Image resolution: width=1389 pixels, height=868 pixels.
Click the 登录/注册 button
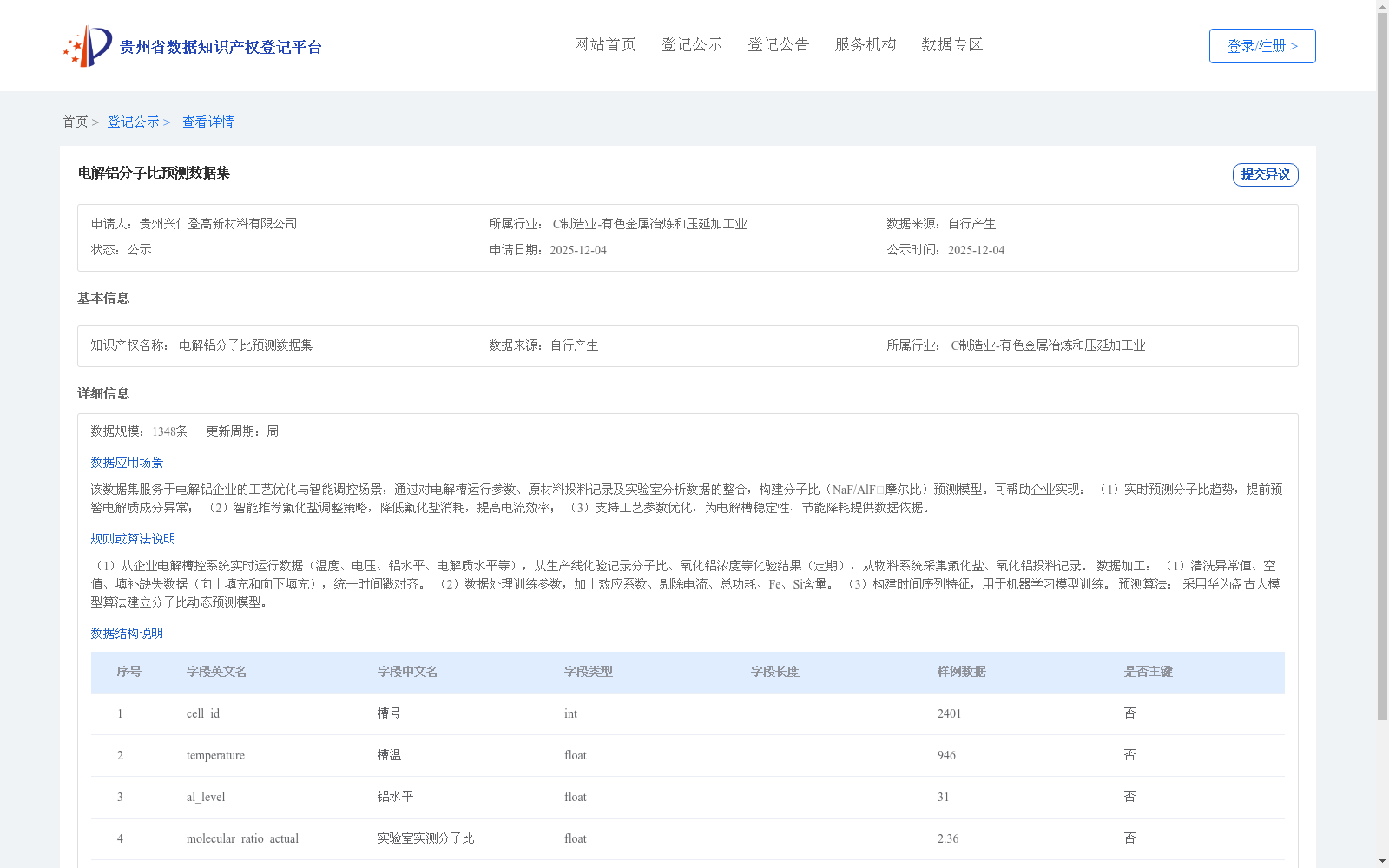[x=1262, y=46]
